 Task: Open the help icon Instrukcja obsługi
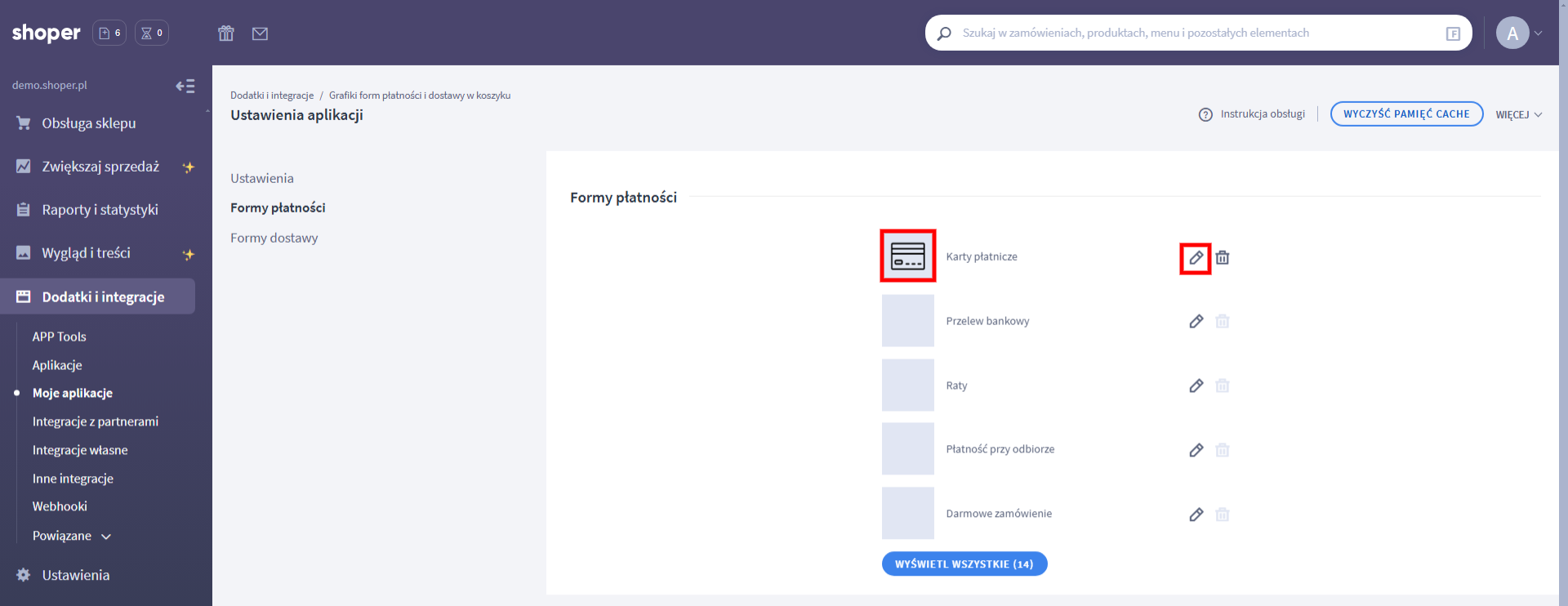point(1205,114)
